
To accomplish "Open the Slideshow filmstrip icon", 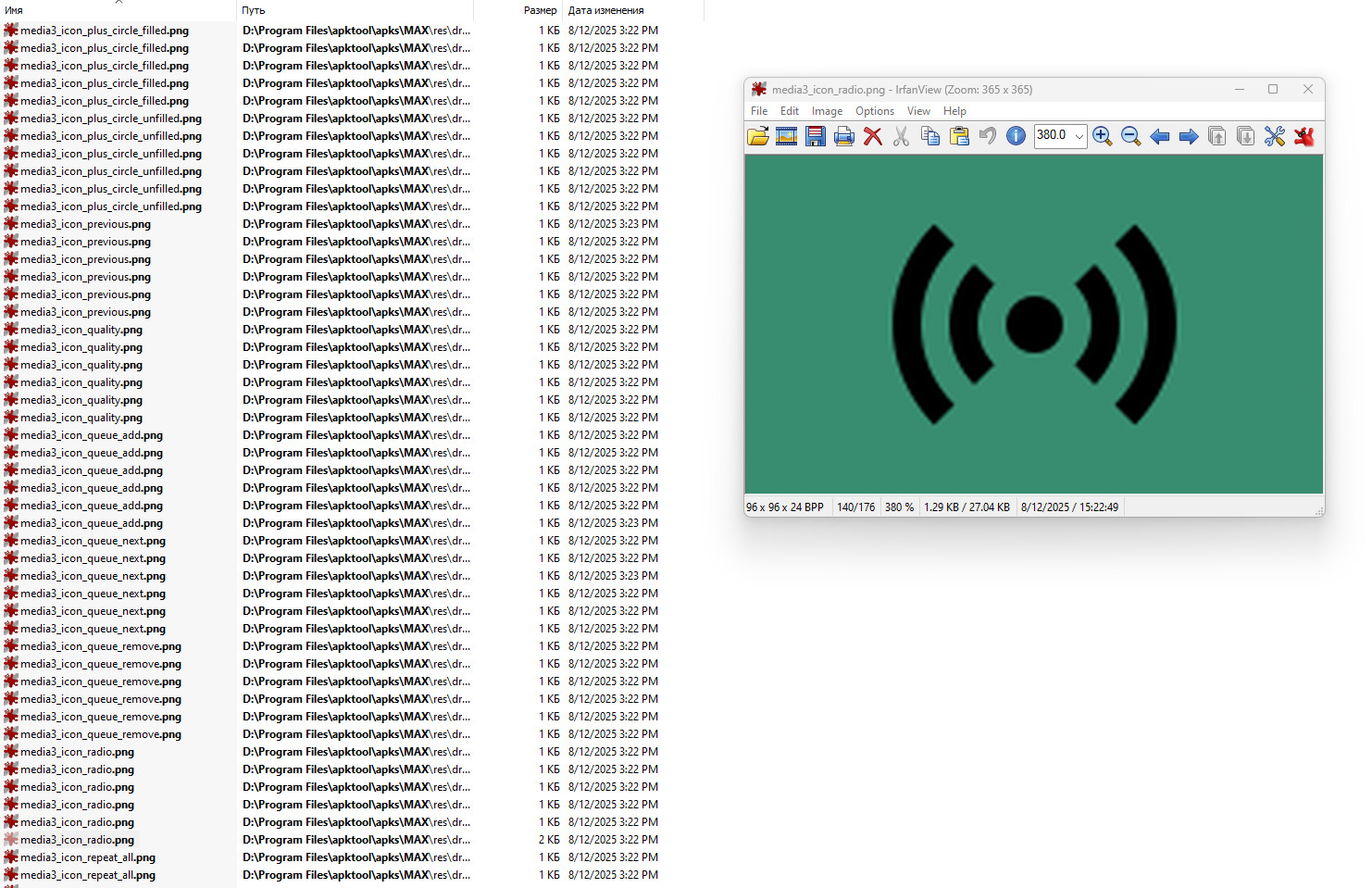I will (x=787, y=136).
